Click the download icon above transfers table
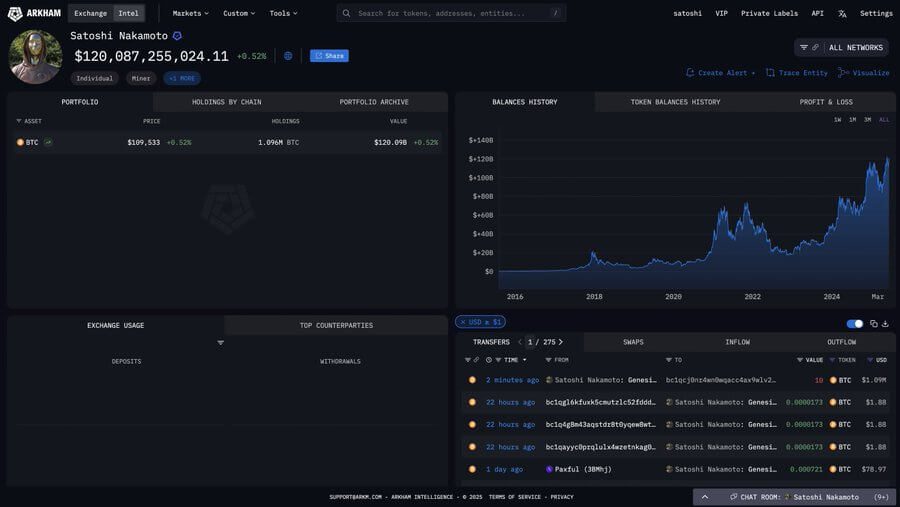The image size is (900, 507). (886, 324)
